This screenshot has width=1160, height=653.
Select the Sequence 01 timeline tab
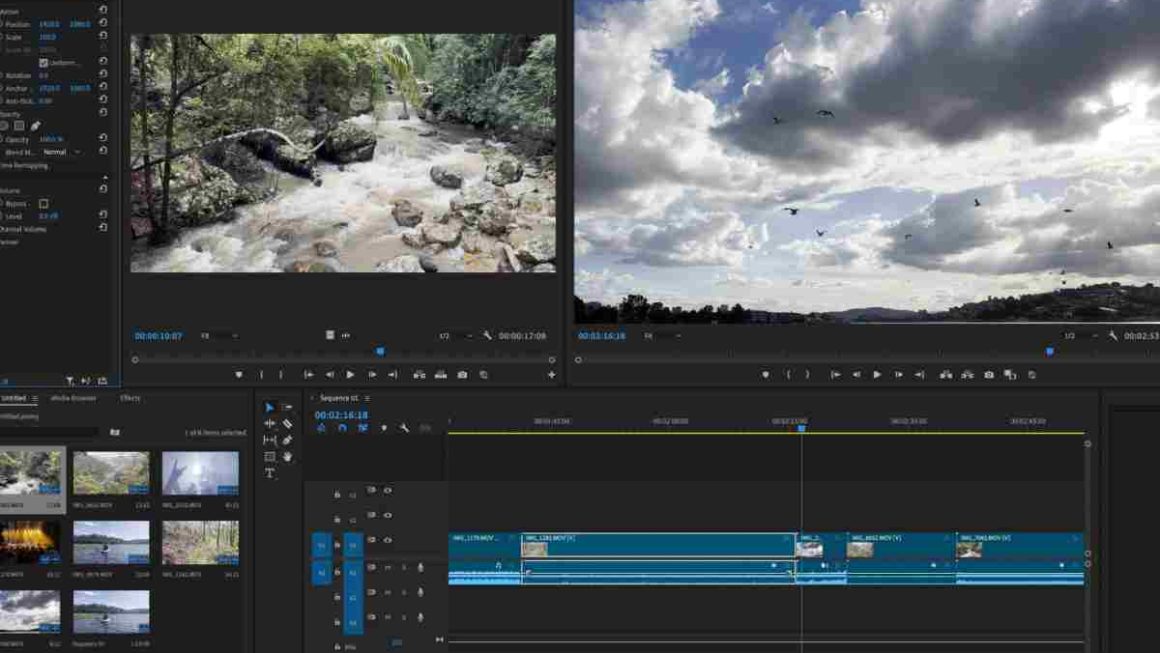339,399
